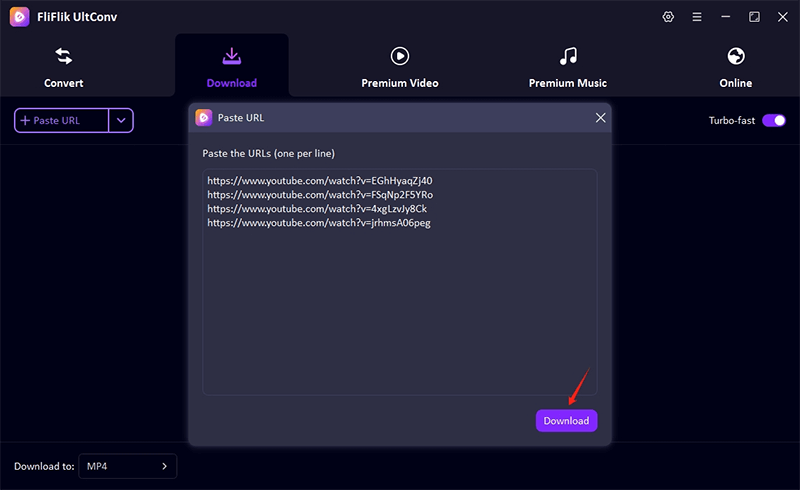Close the Paste URL dialog

pyautogui.click(x=601, y=118)
